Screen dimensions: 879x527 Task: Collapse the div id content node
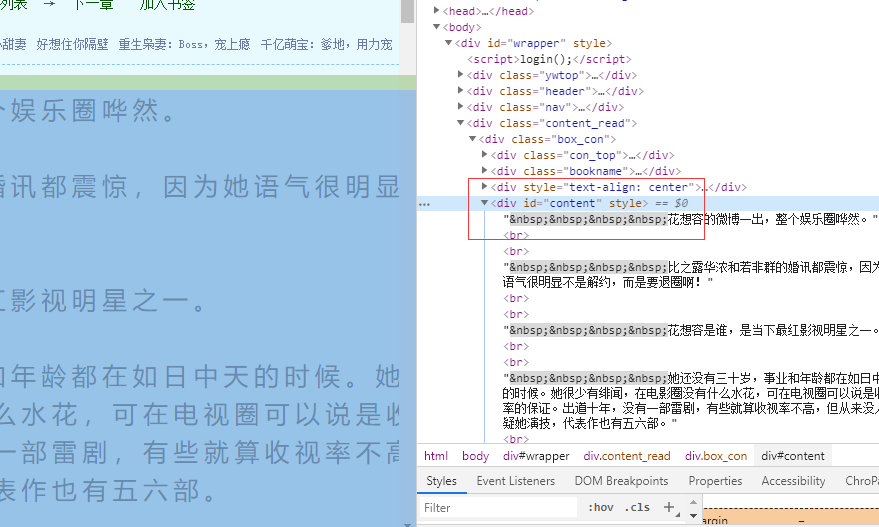[x=485, y=203]
